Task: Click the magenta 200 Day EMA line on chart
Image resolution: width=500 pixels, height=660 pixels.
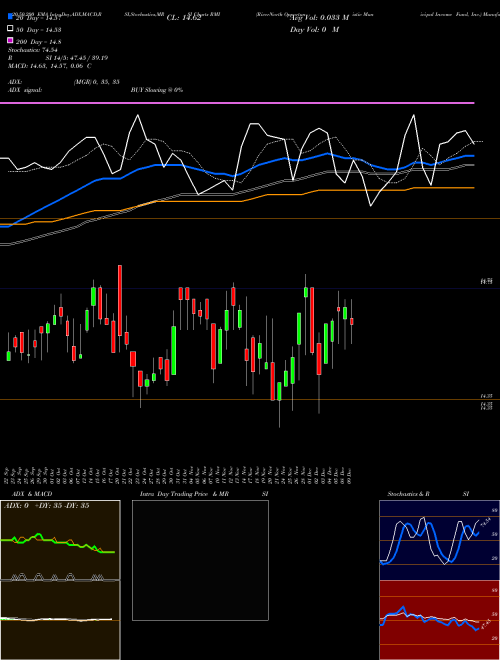Action: 237,103
